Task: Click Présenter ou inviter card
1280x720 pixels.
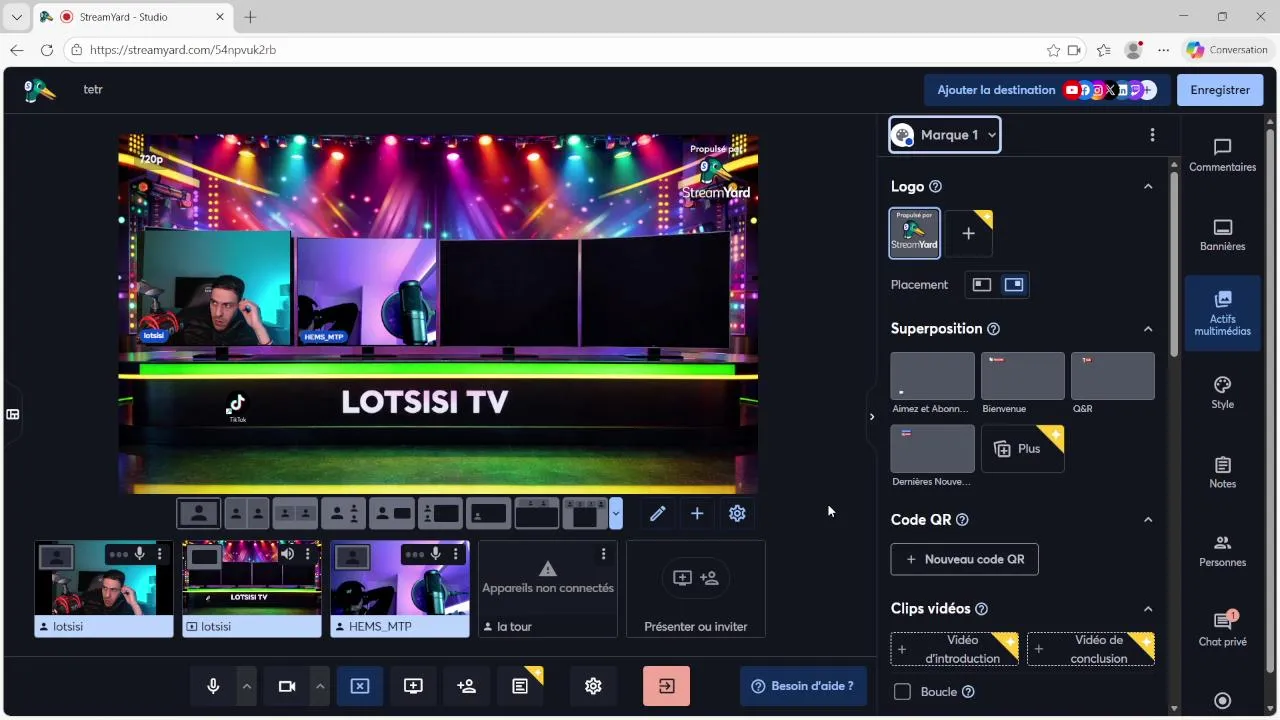Action: pos(696,589)
